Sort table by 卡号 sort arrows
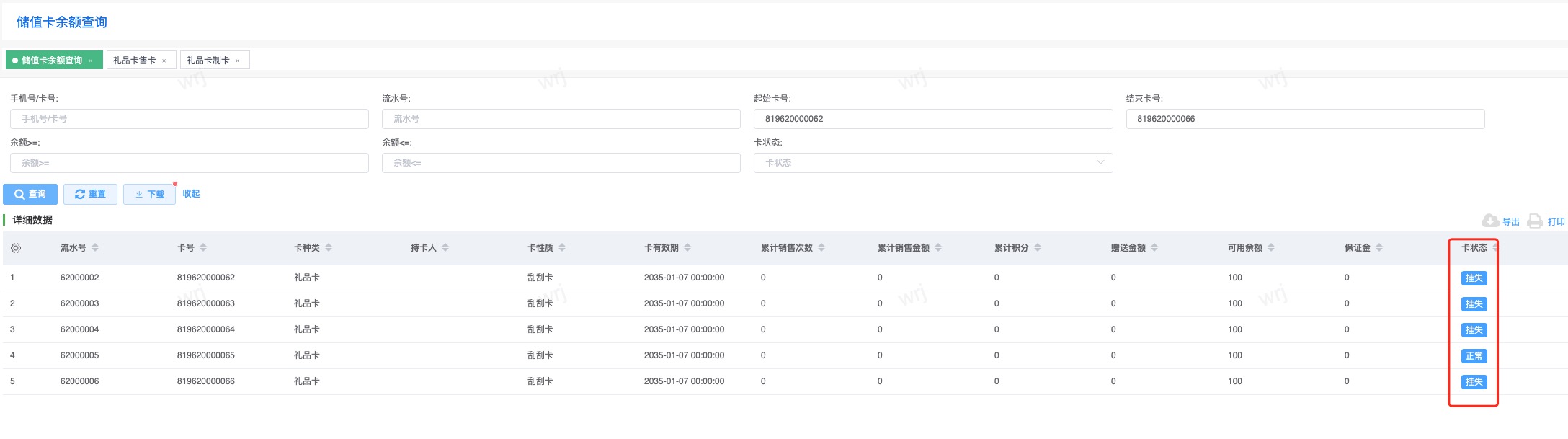Screen dimensions: 1568x439 pyautogui.click(x=203, y=248)
